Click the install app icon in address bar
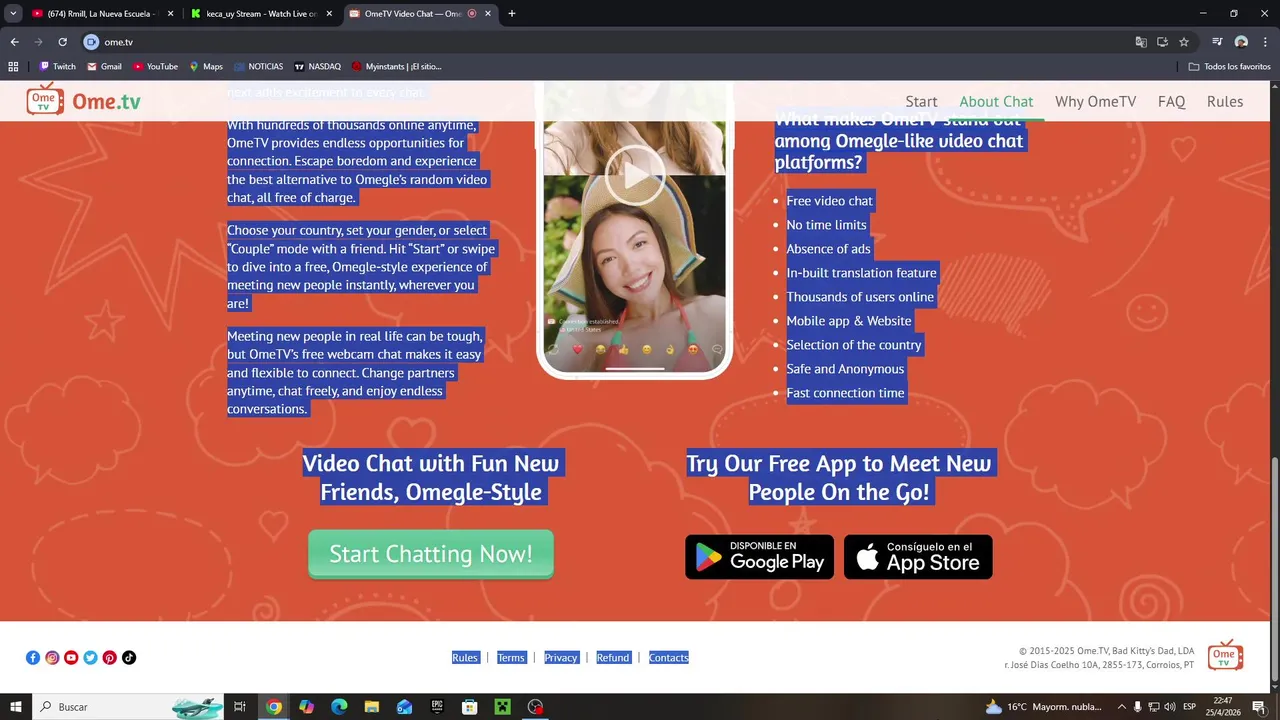Screen dimensions: 1280x720 [x=1162, y=42]
